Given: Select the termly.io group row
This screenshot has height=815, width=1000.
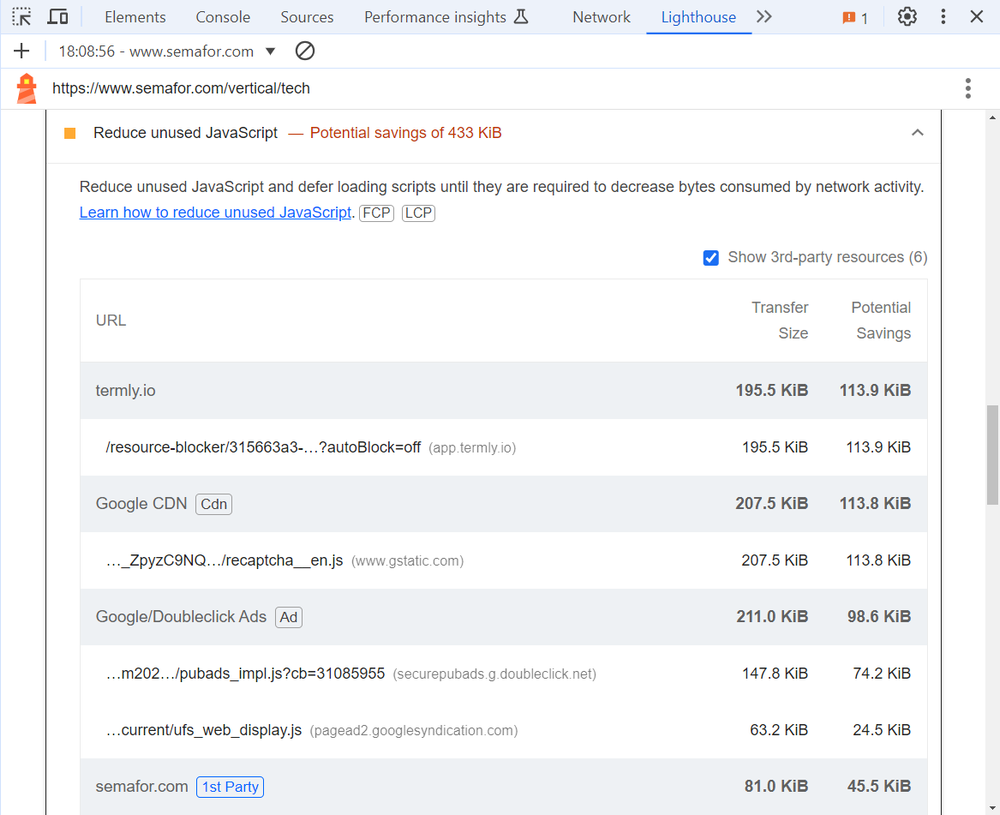Looking at the screenshot, I should click(x=503, y=390).
